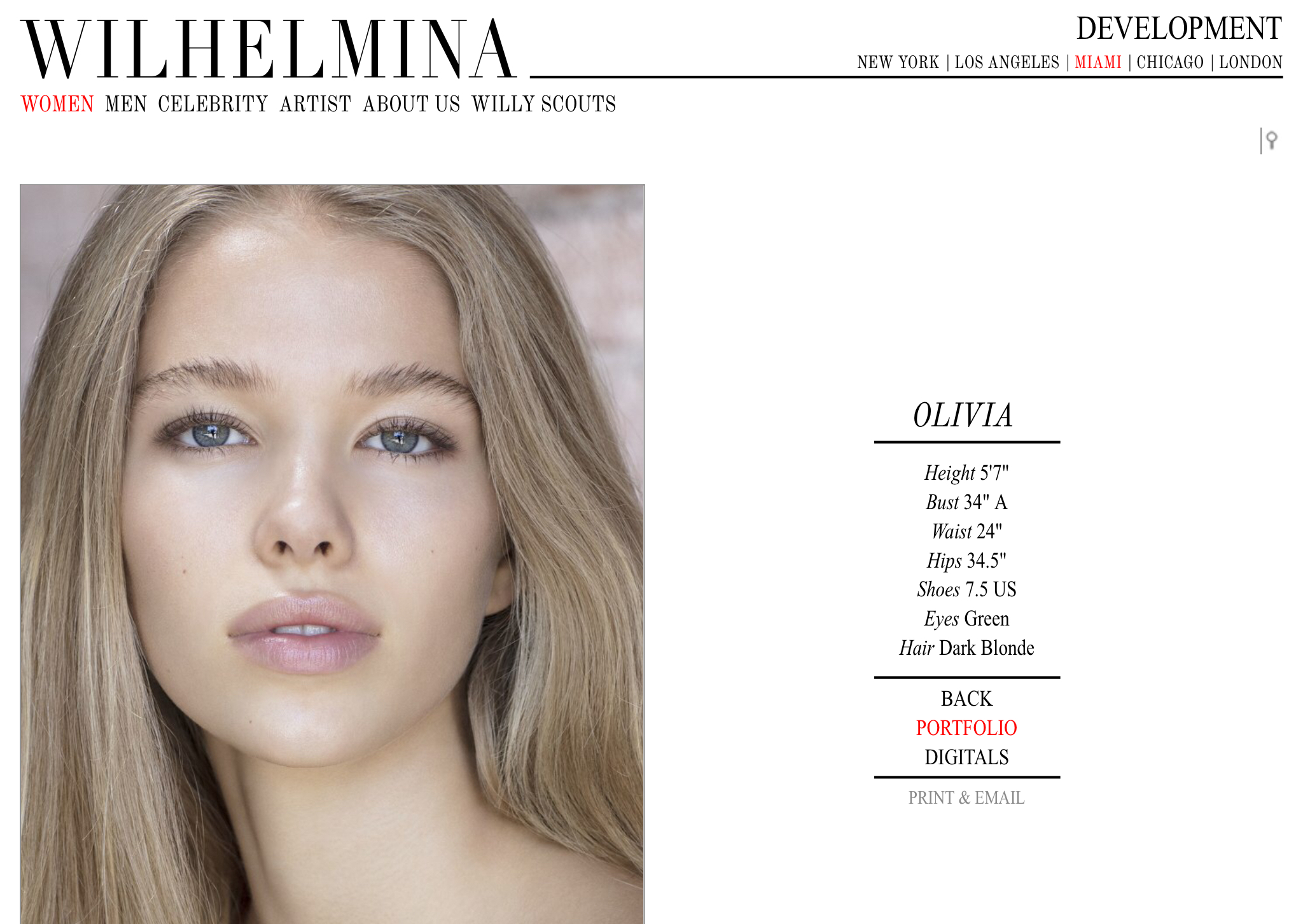Click the OLIVIA name heading

963,416
